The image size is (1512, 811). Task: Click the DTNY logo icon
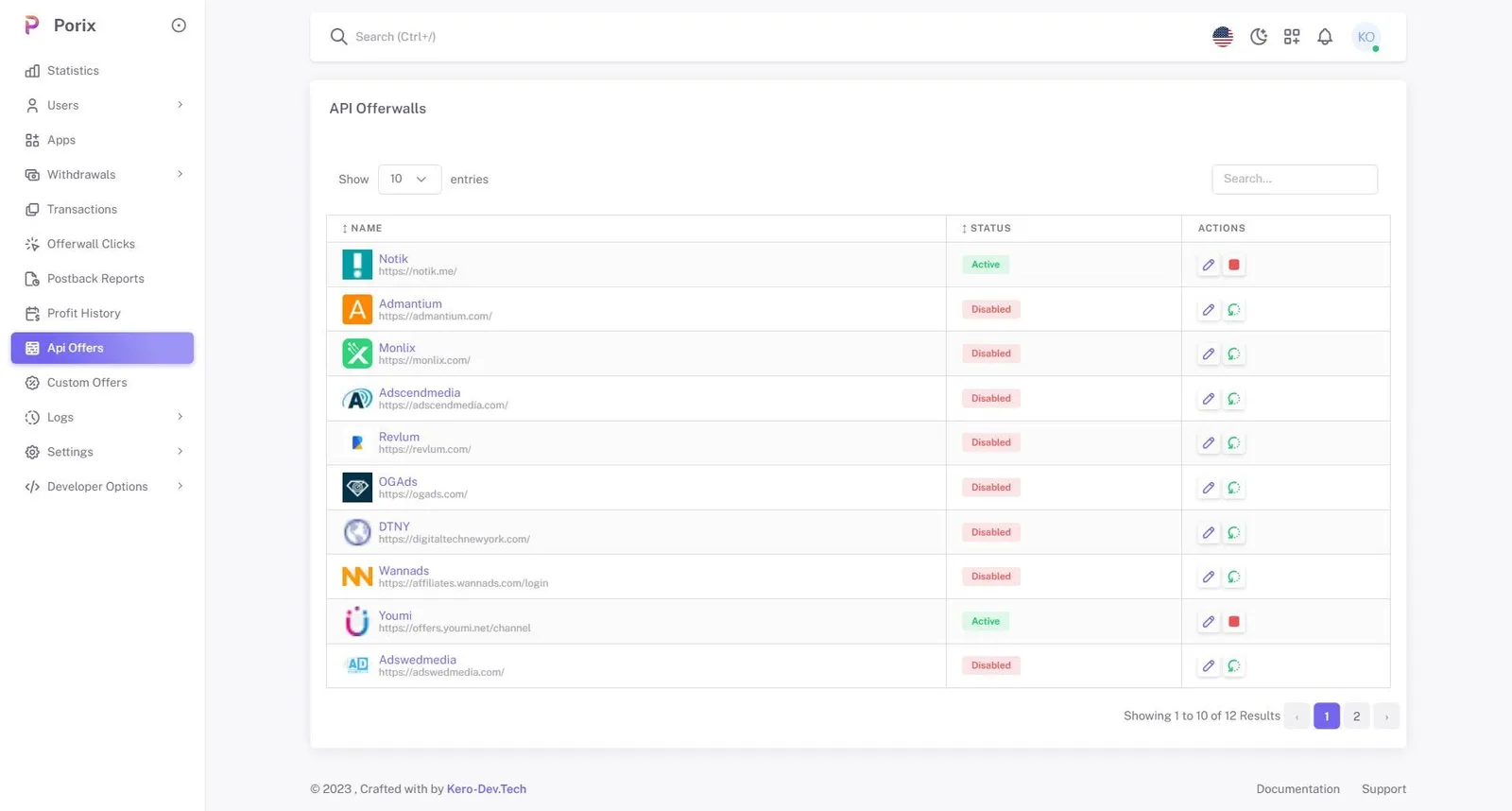(x=357, y=532)
